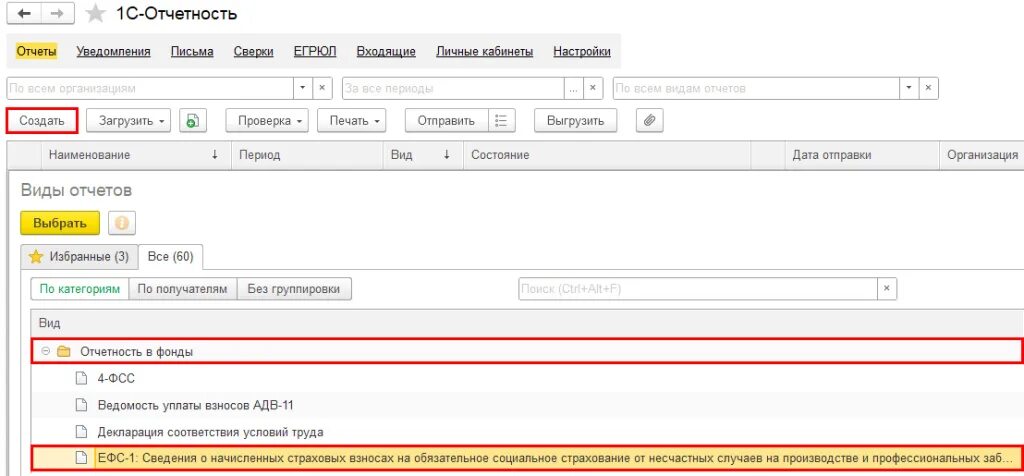Open the Письма section
Viewport: 1024px width, 476px height.
192,52
